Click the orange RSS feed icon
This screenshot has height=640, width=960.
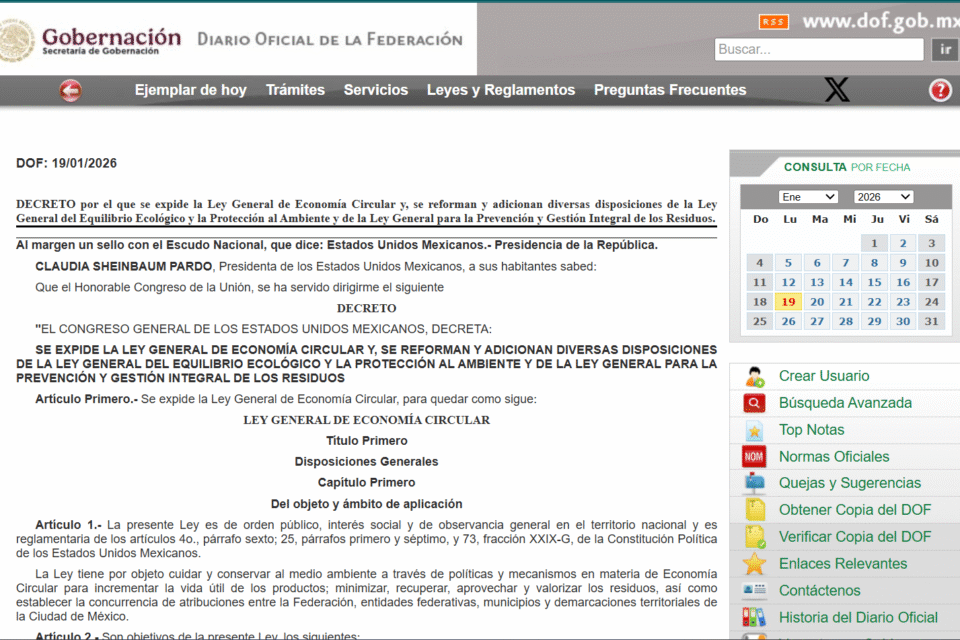pos(774,22)
